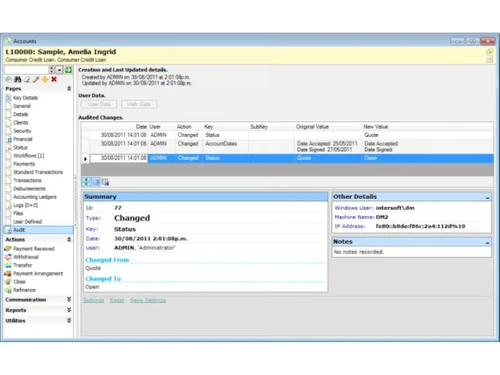Select the AccountDates audit row
Viewport: 500px width, 375px height.
coord(287,146)
